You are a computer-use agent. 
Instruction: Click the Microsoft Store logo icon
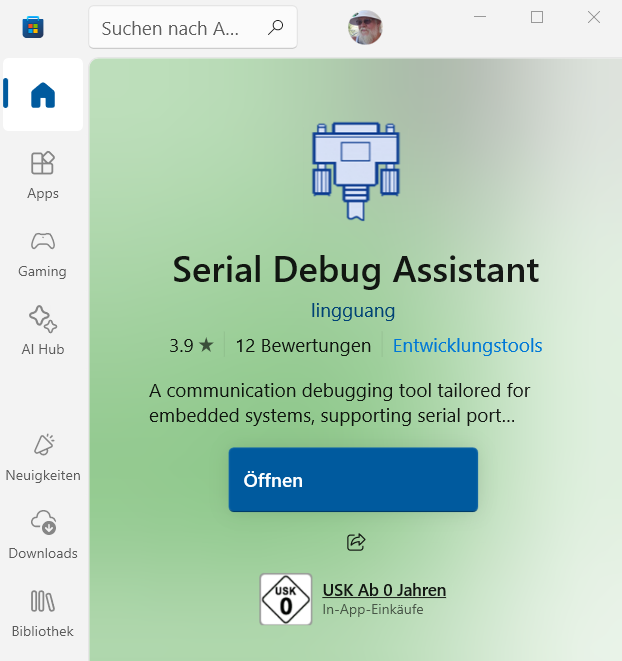33,27
